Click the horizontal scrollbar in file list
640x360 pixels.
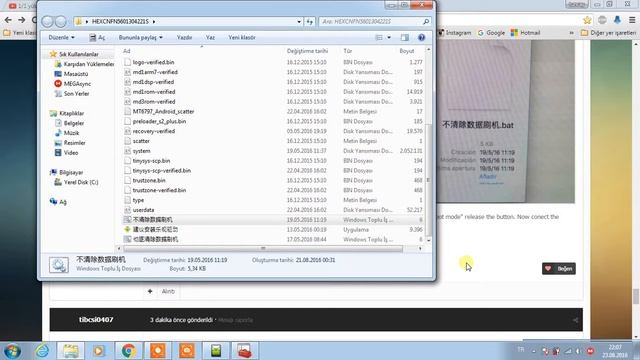[x=263, y=249]
